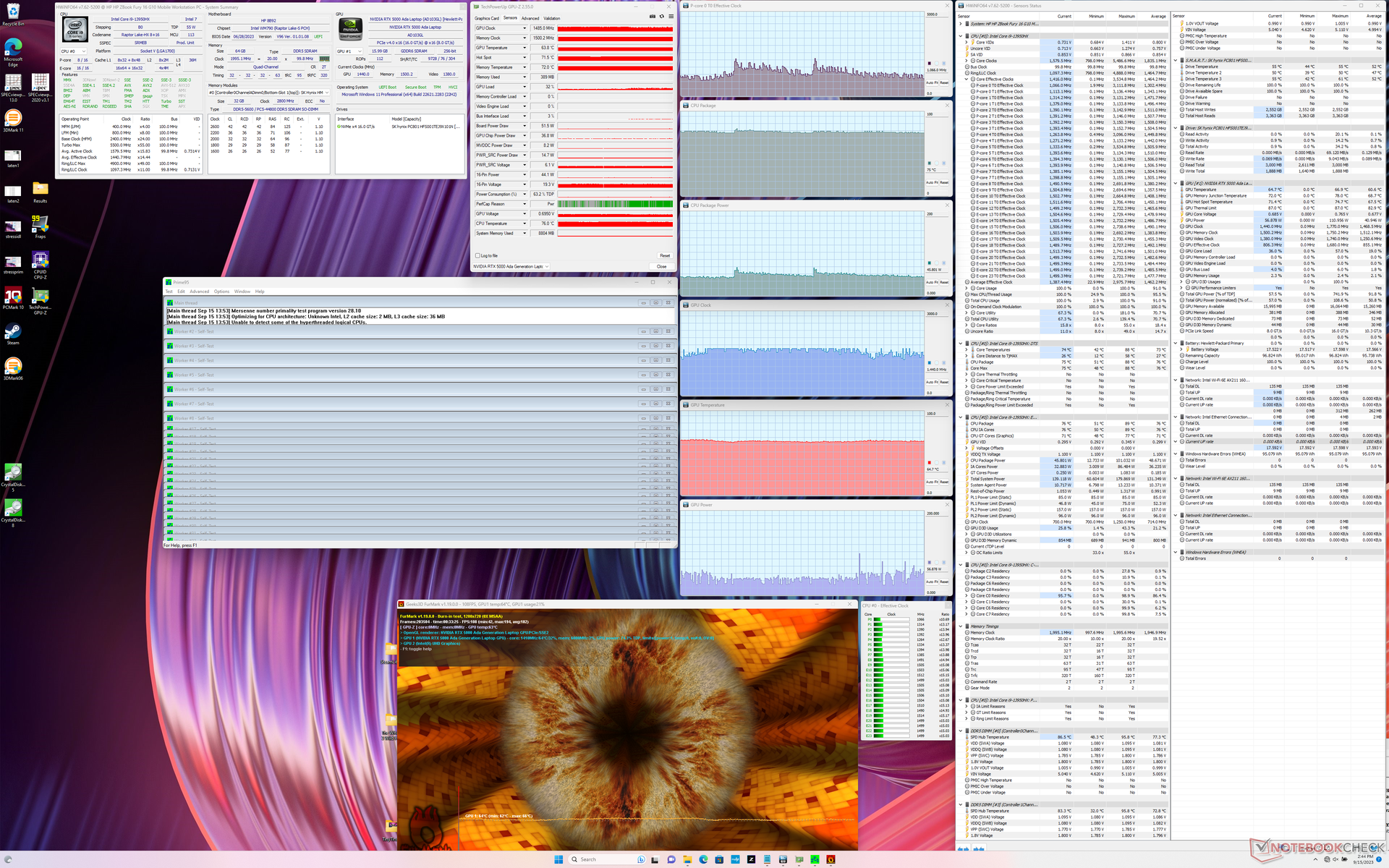Click the Reset button in GPU-Z

tap(664, 255)
